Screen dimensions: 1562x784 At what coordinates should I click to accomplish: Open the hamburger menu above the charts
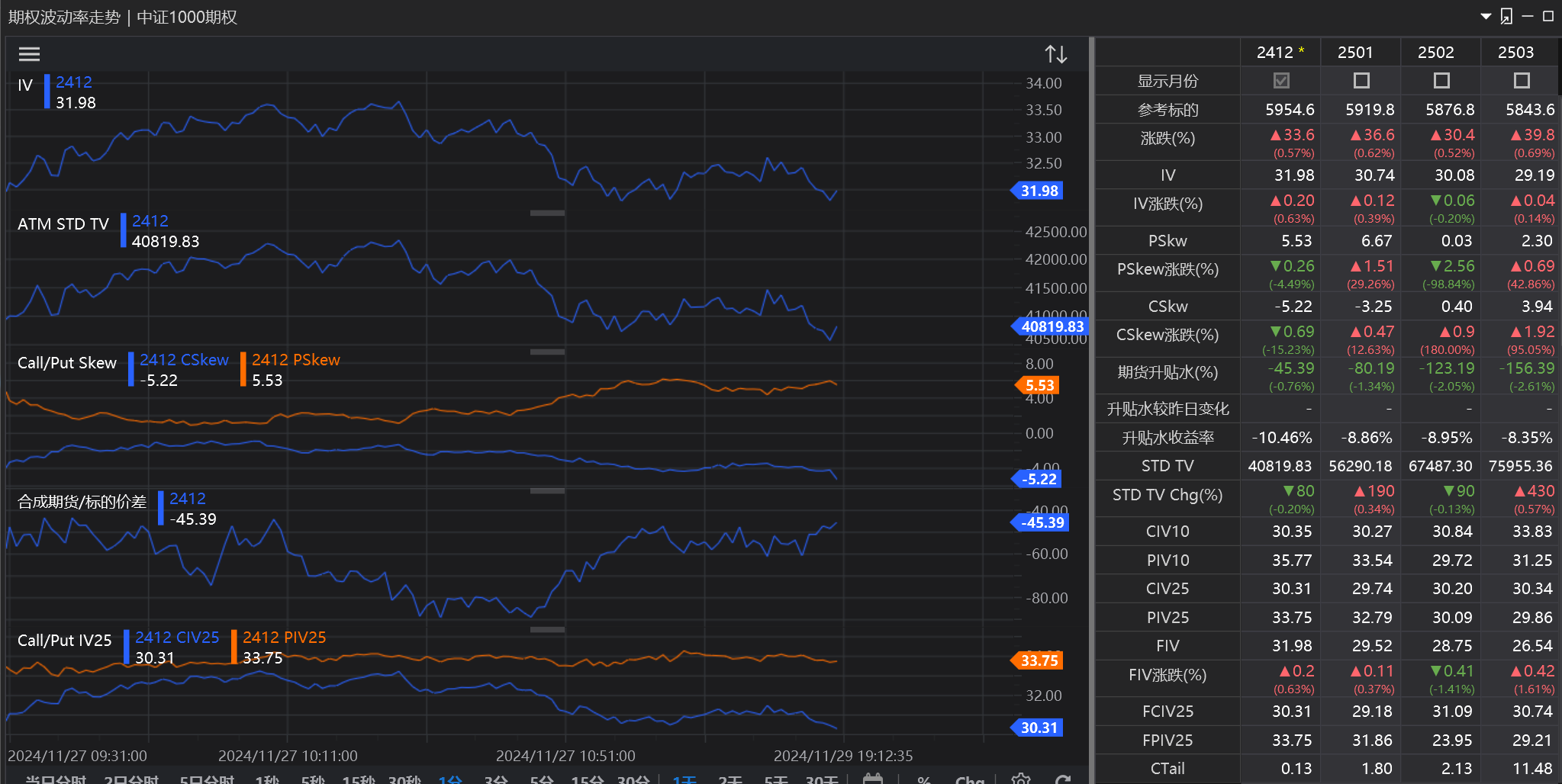[29, 54]
